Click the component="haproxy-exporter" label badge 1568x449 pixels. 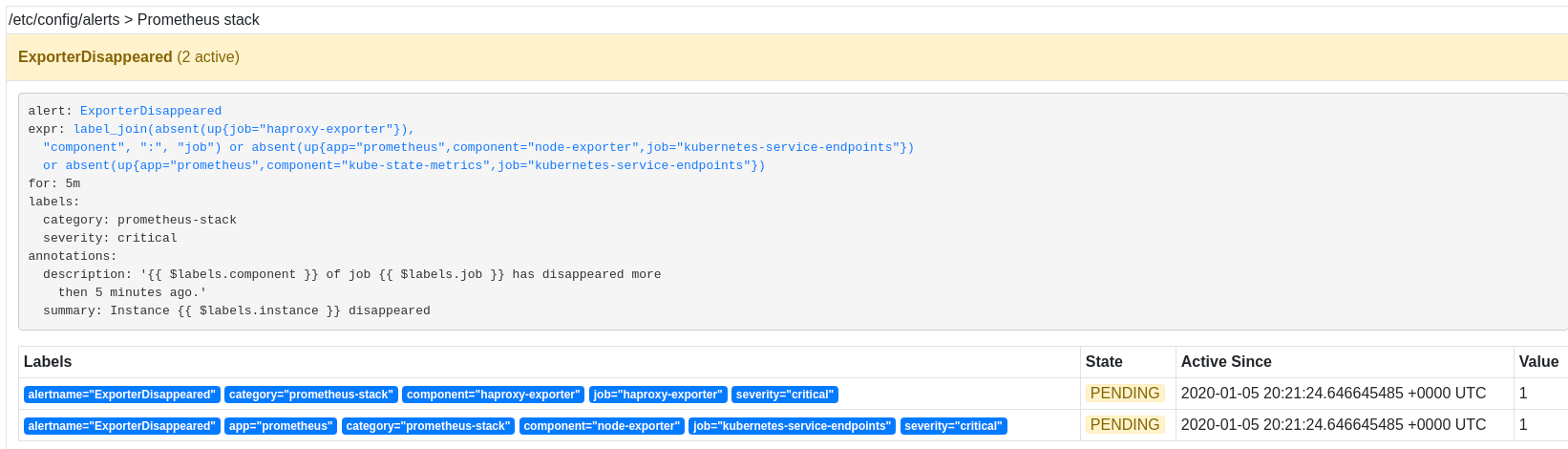494,395
